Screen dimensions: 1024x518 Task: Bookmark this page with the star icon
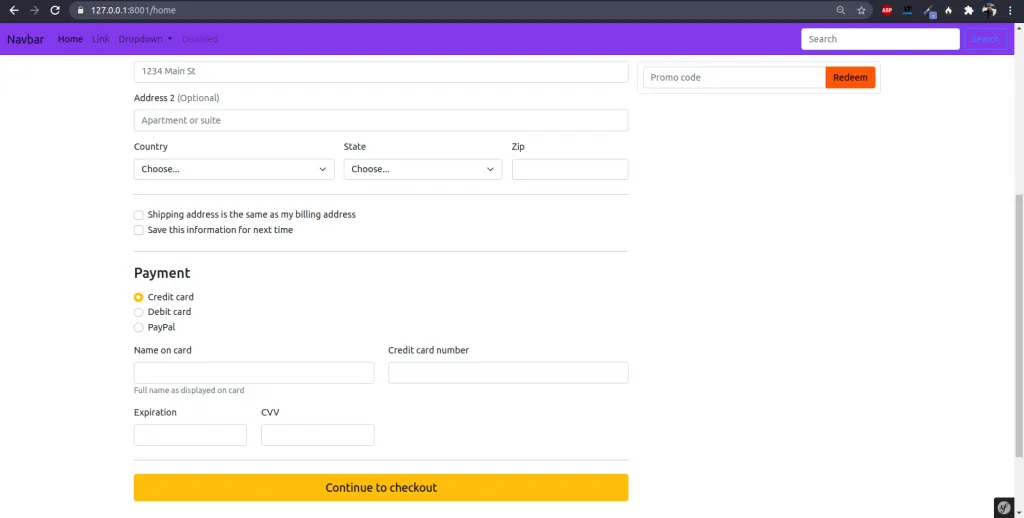pos(861,10)
